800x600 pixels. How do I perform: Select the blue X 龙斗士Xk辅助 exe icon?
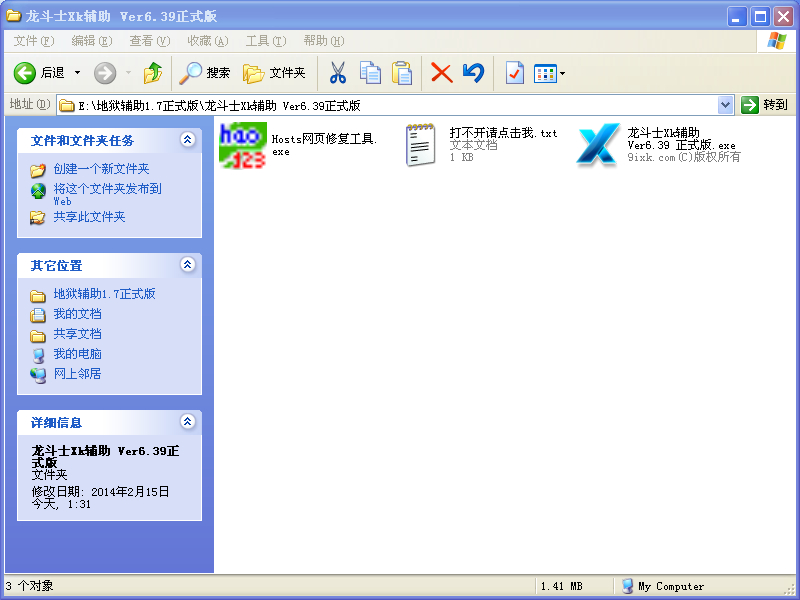(598, 145)
